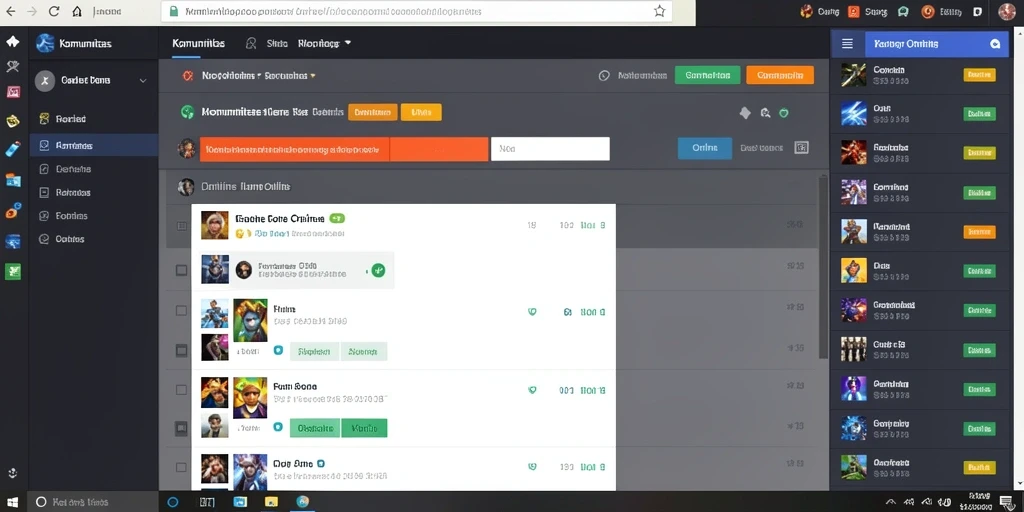Open the round profile avatar in the top bar

[1006, 11]
